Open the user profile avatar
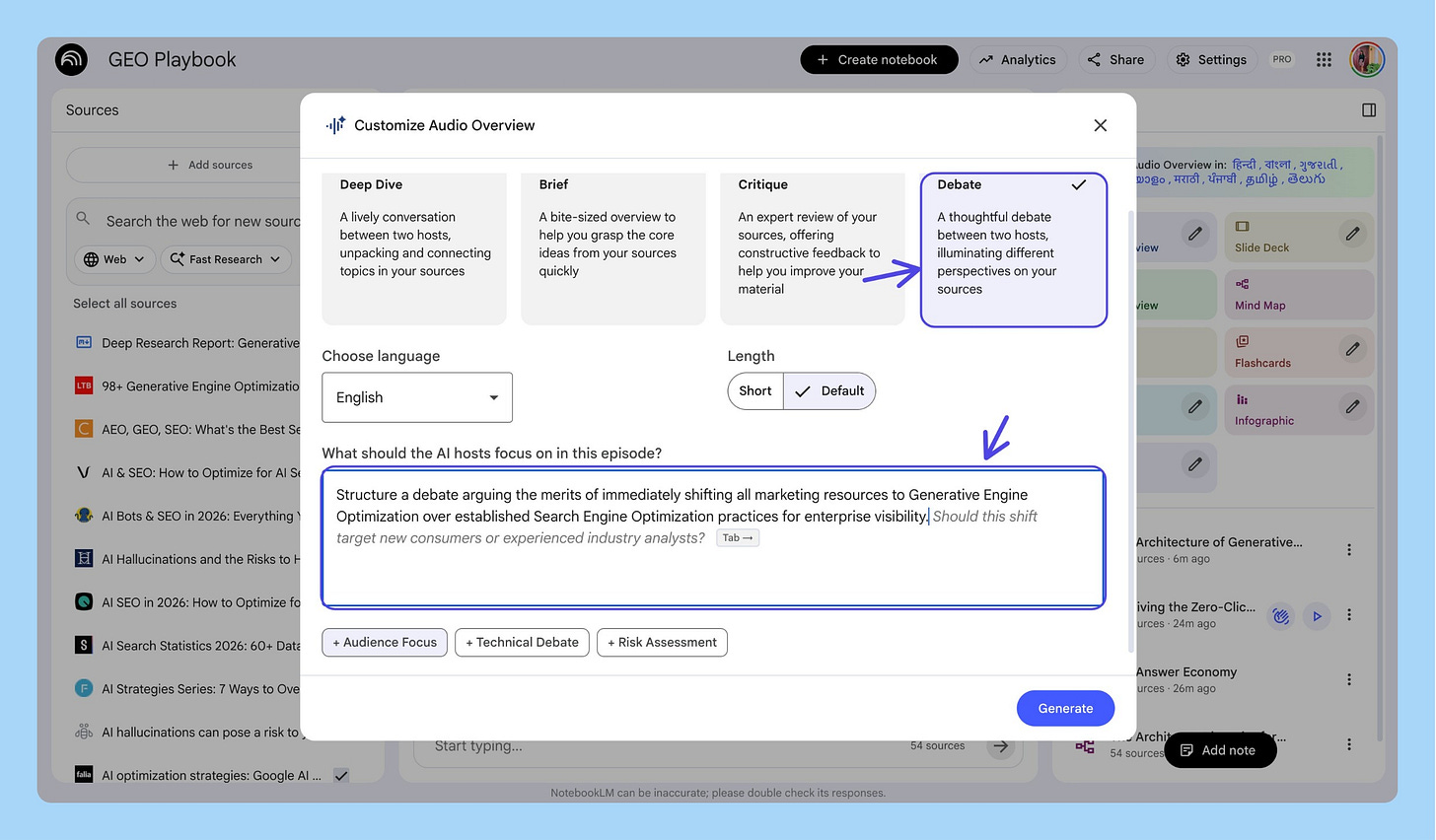 click(x=1367, y=59)
